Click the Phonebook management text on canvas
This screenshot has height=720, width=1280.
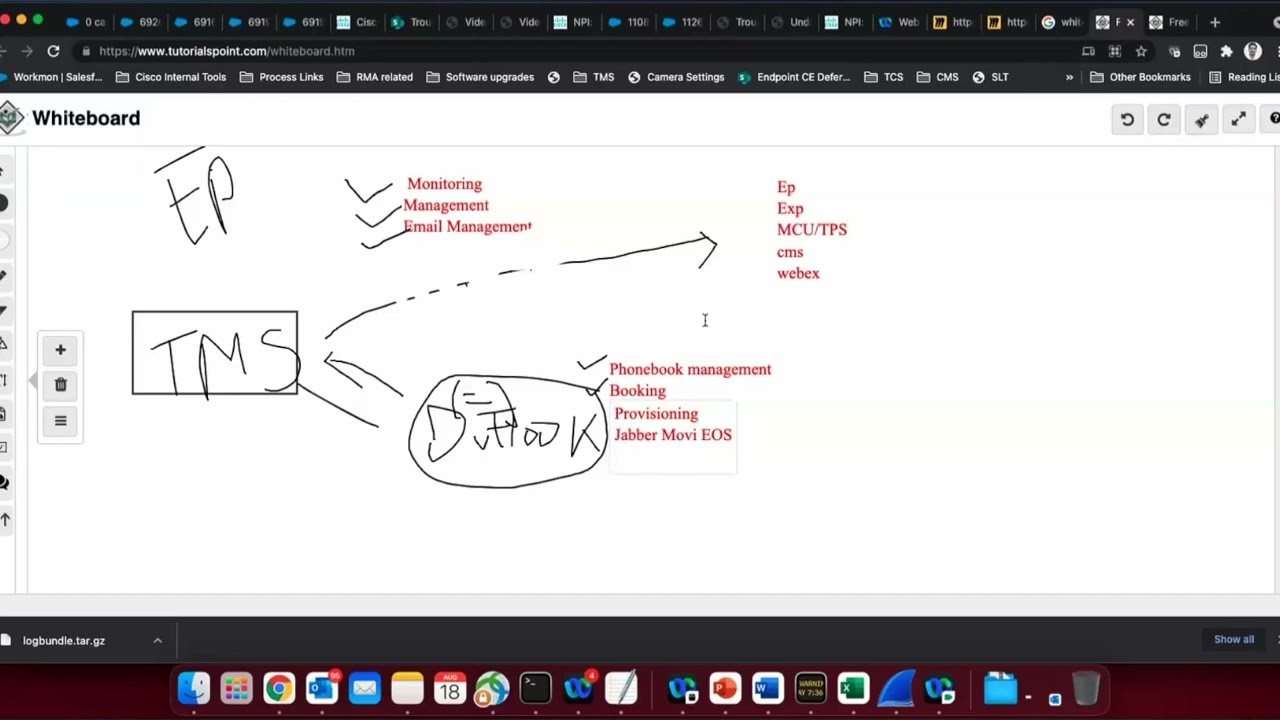point(690,370)
